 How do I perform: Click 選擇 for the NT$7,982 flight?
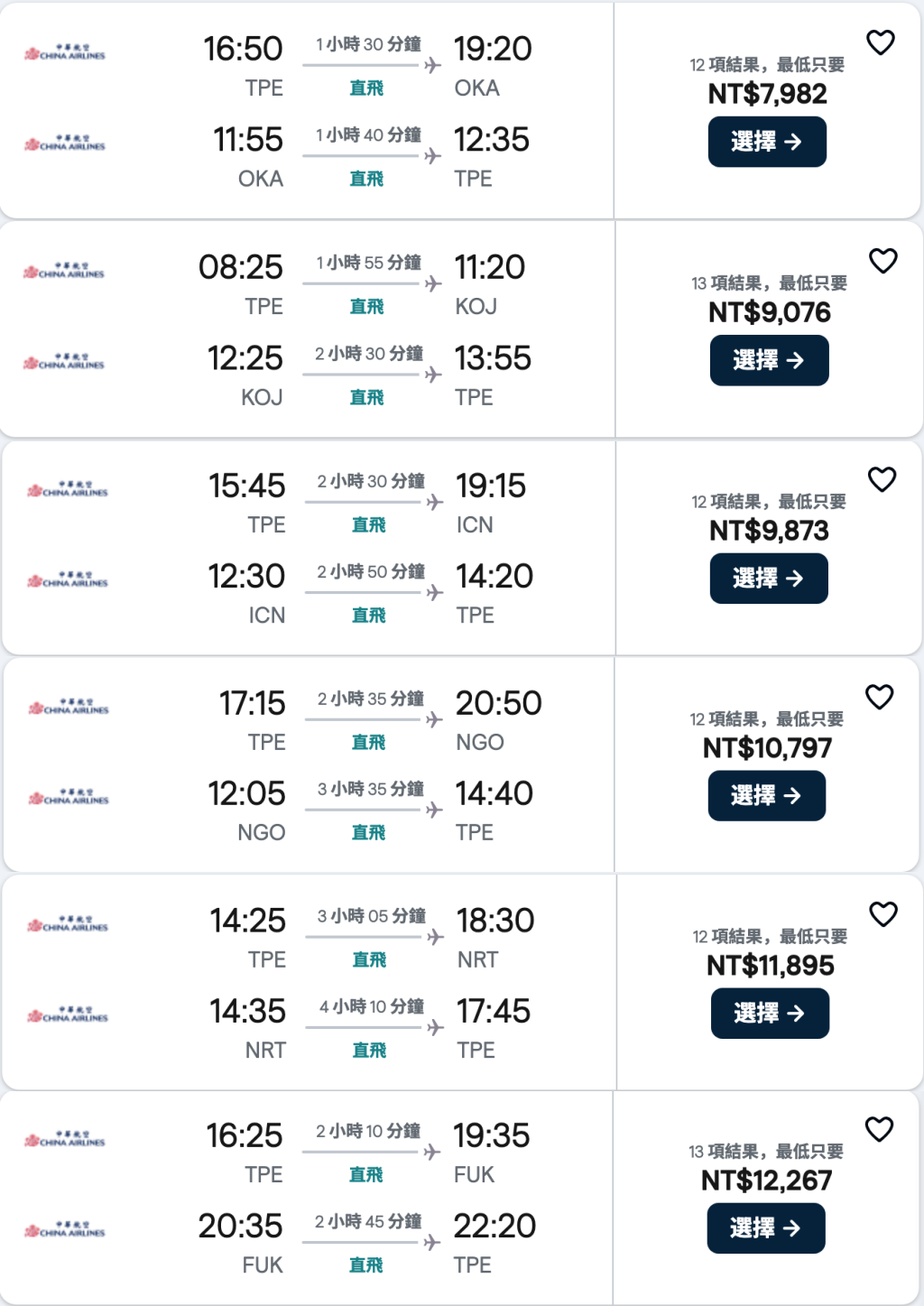[767, 142]
